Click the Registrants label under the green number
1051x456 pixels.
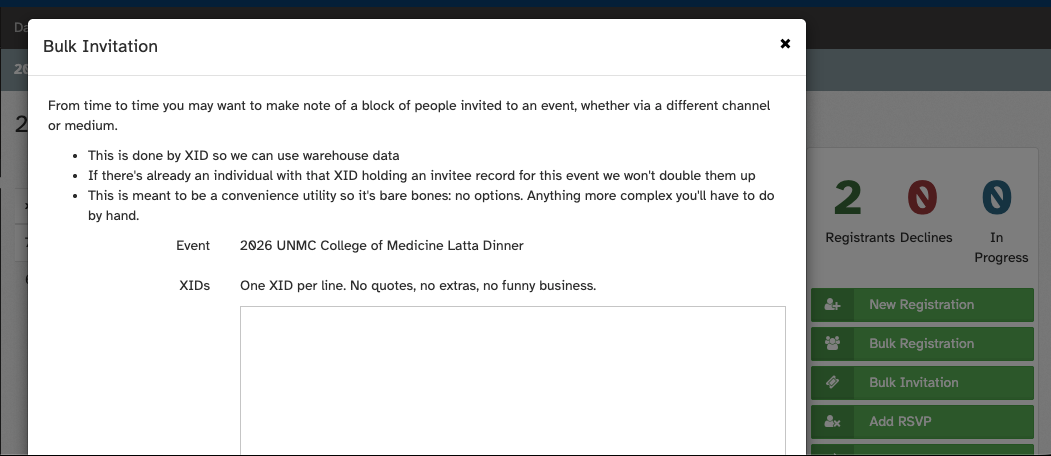click(860, 237)
